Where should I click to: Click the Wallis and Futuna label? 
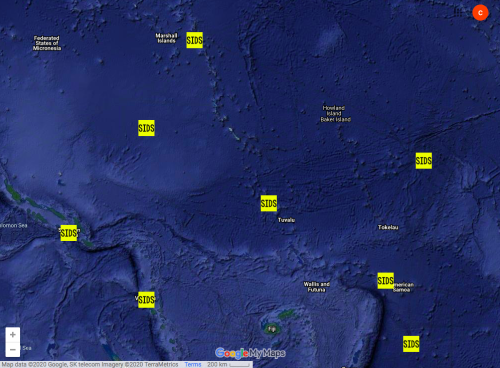tap(317, 287)
